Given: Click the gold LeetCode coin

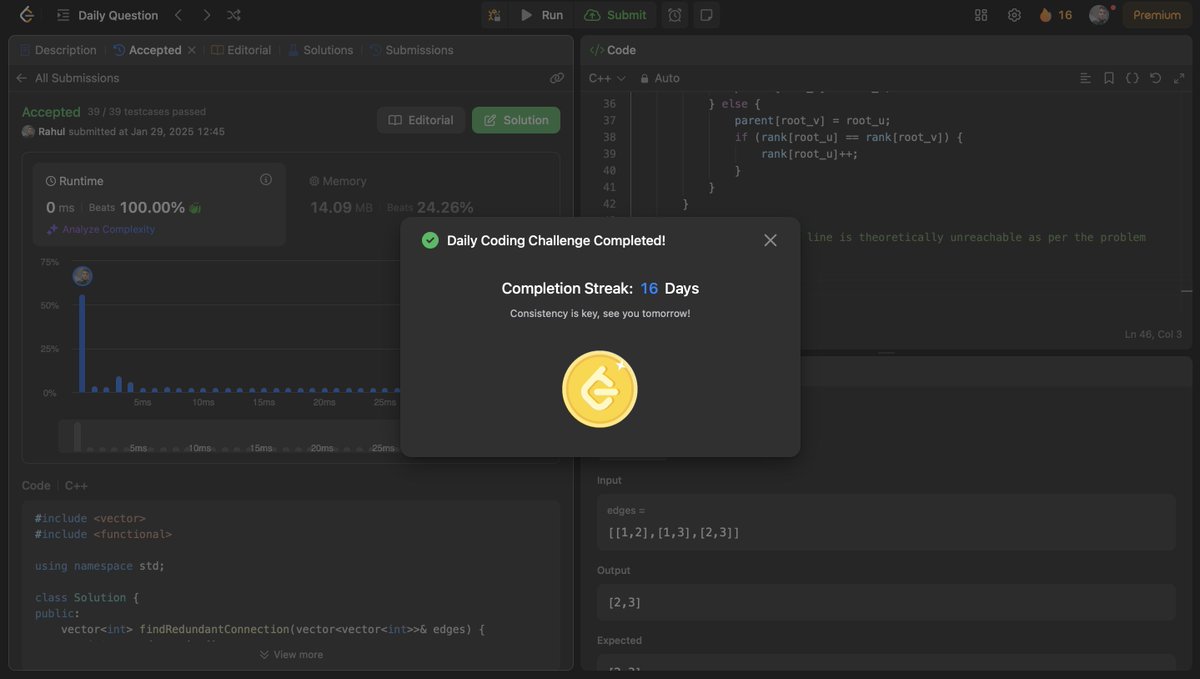Looking at the screenshot, I should pos(600,389).
